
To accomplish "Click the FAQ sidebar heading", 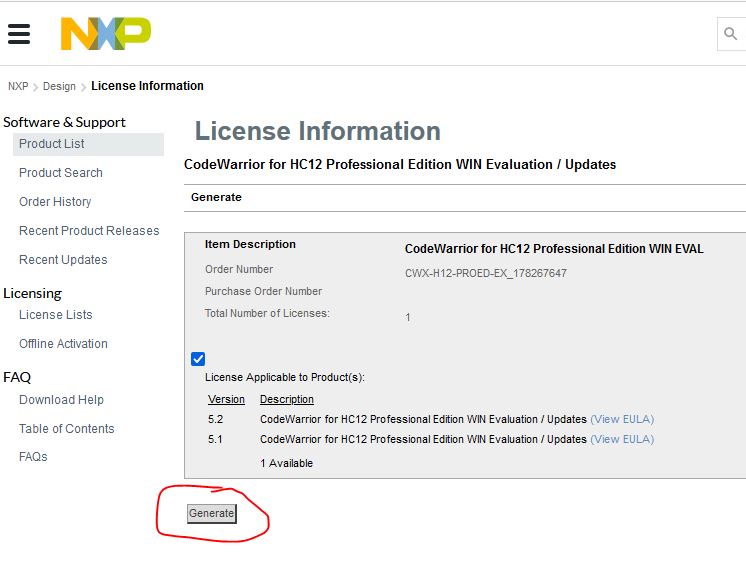I will pyautogui.click(x=17, y=377).
